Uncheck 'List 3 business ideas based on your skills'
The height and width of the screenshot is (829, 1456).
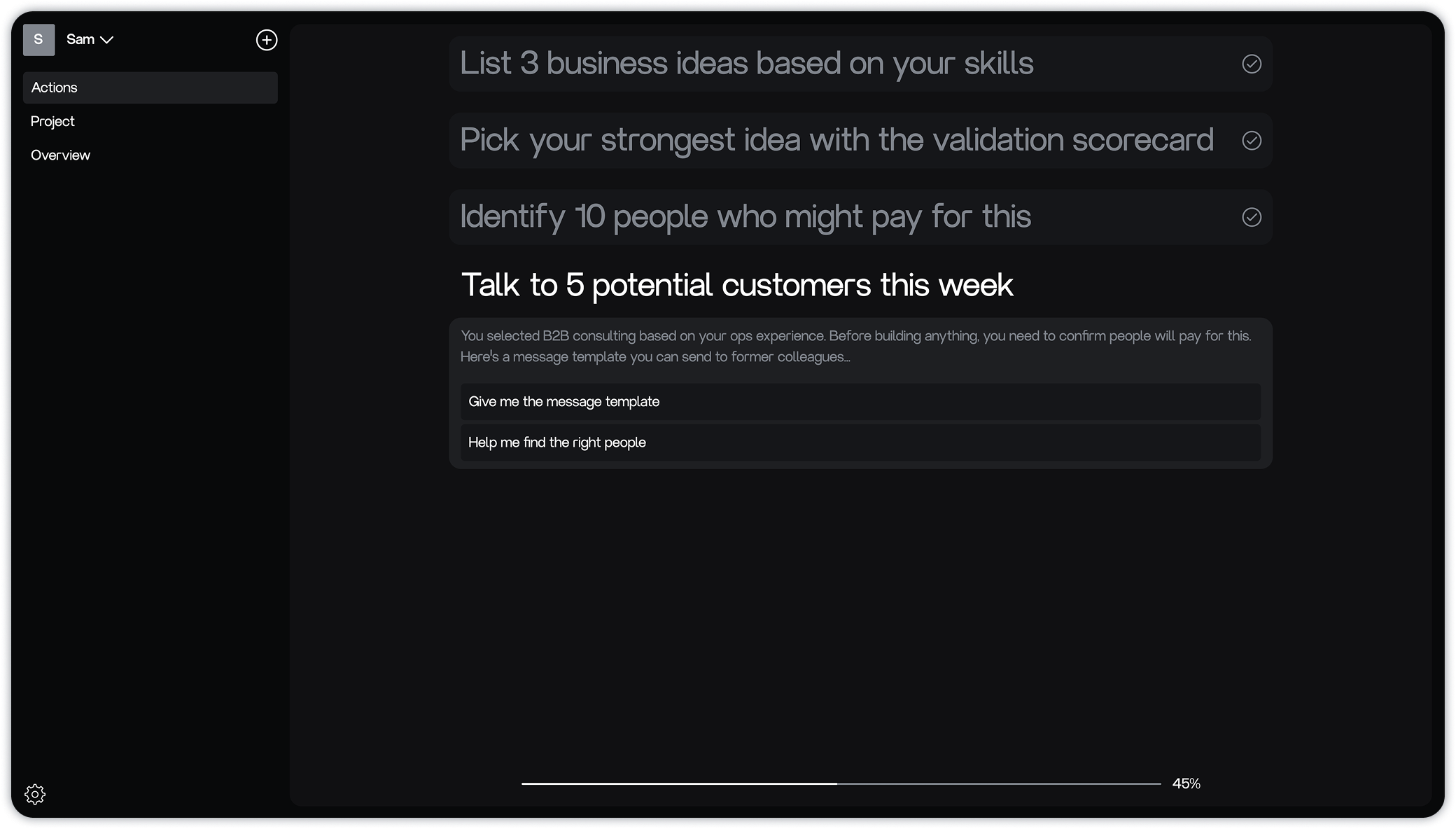(1252, 64)
